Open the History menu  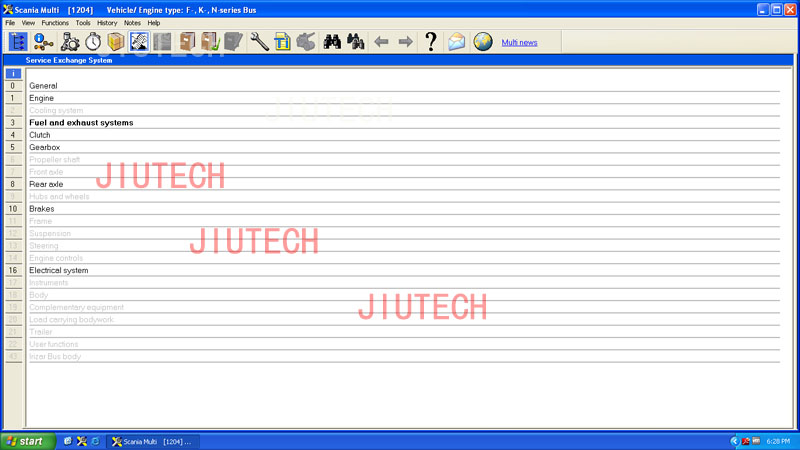pos(107,23)
